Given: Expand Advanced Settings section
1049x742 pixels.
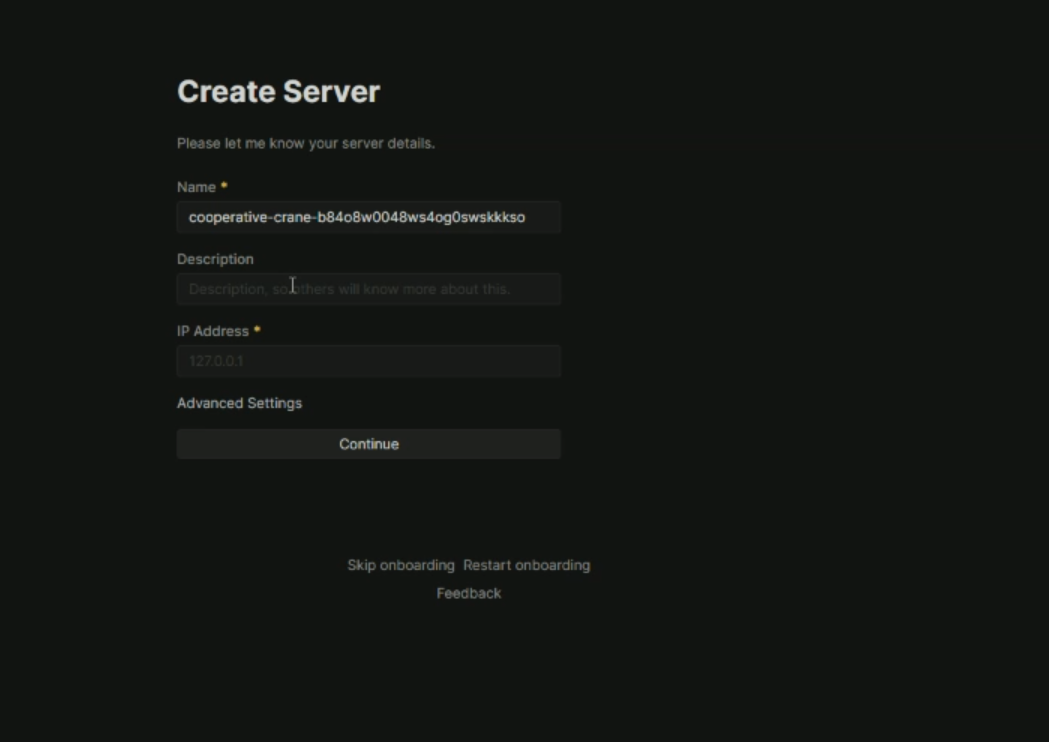Looking at the screenshot, I should [x=239, y=403].
